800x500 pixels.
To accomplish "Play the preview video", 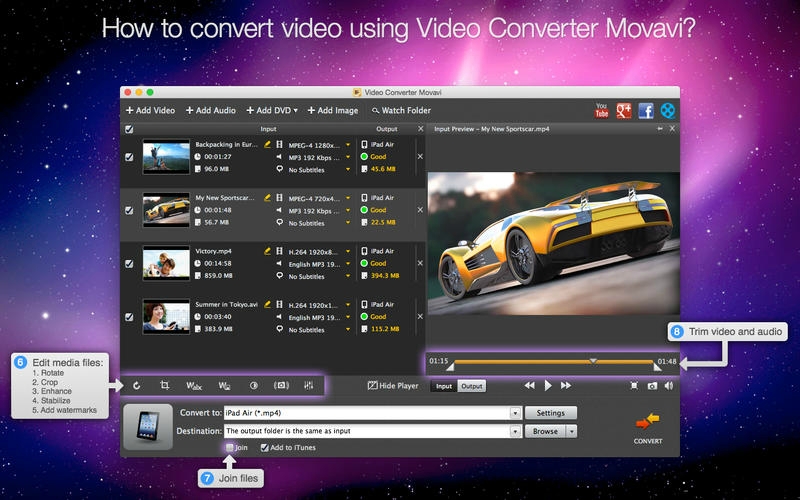I will click(x=548, y=386).
